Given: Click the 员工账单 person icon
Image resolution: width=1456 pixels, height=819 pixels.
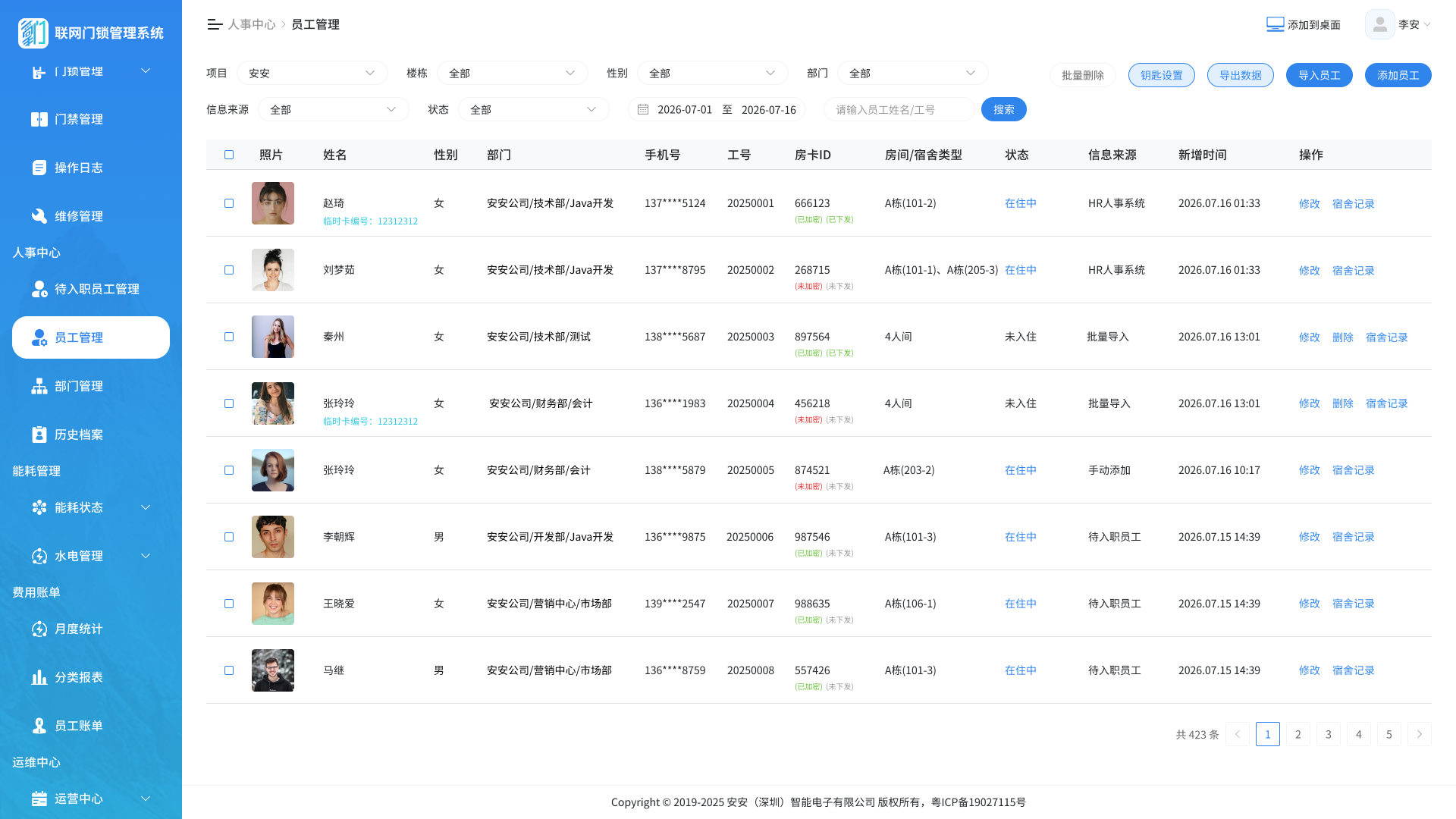Looking at the screenshot, I should pyautogui.click(x=39, y=726).
